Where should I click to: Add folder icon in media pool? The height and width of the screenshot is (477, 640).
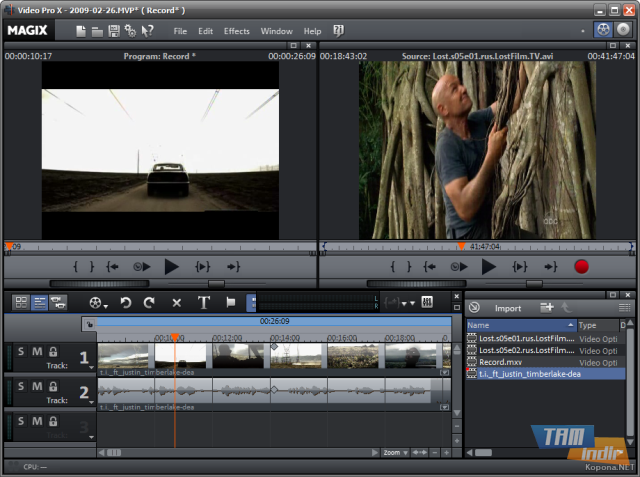pyautogui.click(x=547, y=307)
